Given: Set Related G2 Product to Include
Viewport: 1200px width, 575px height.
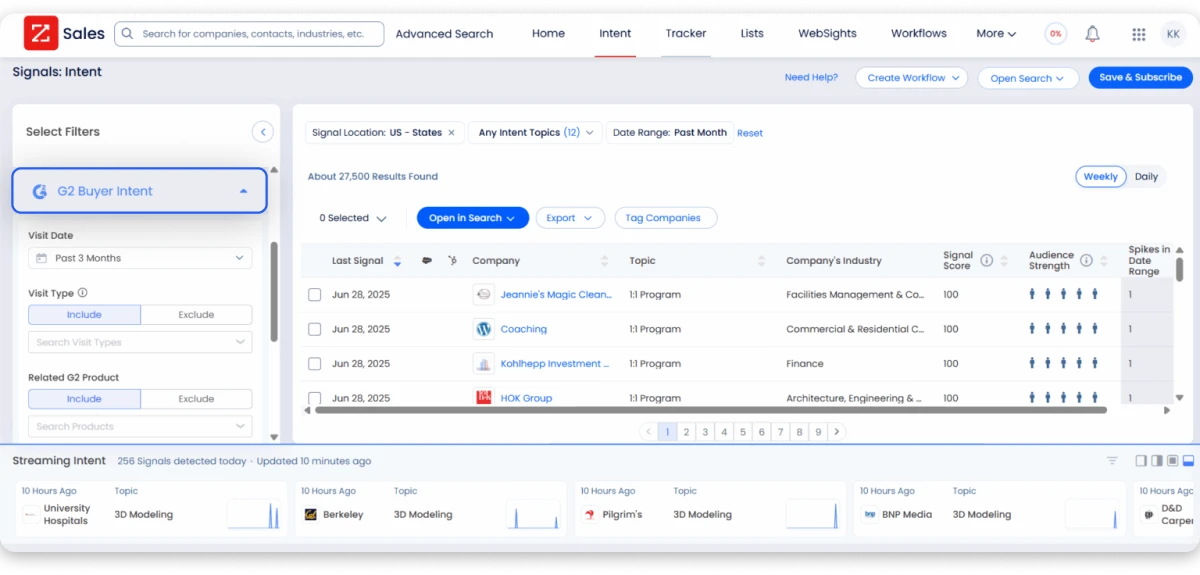Looking at the screenshot, I should point(84,399).
